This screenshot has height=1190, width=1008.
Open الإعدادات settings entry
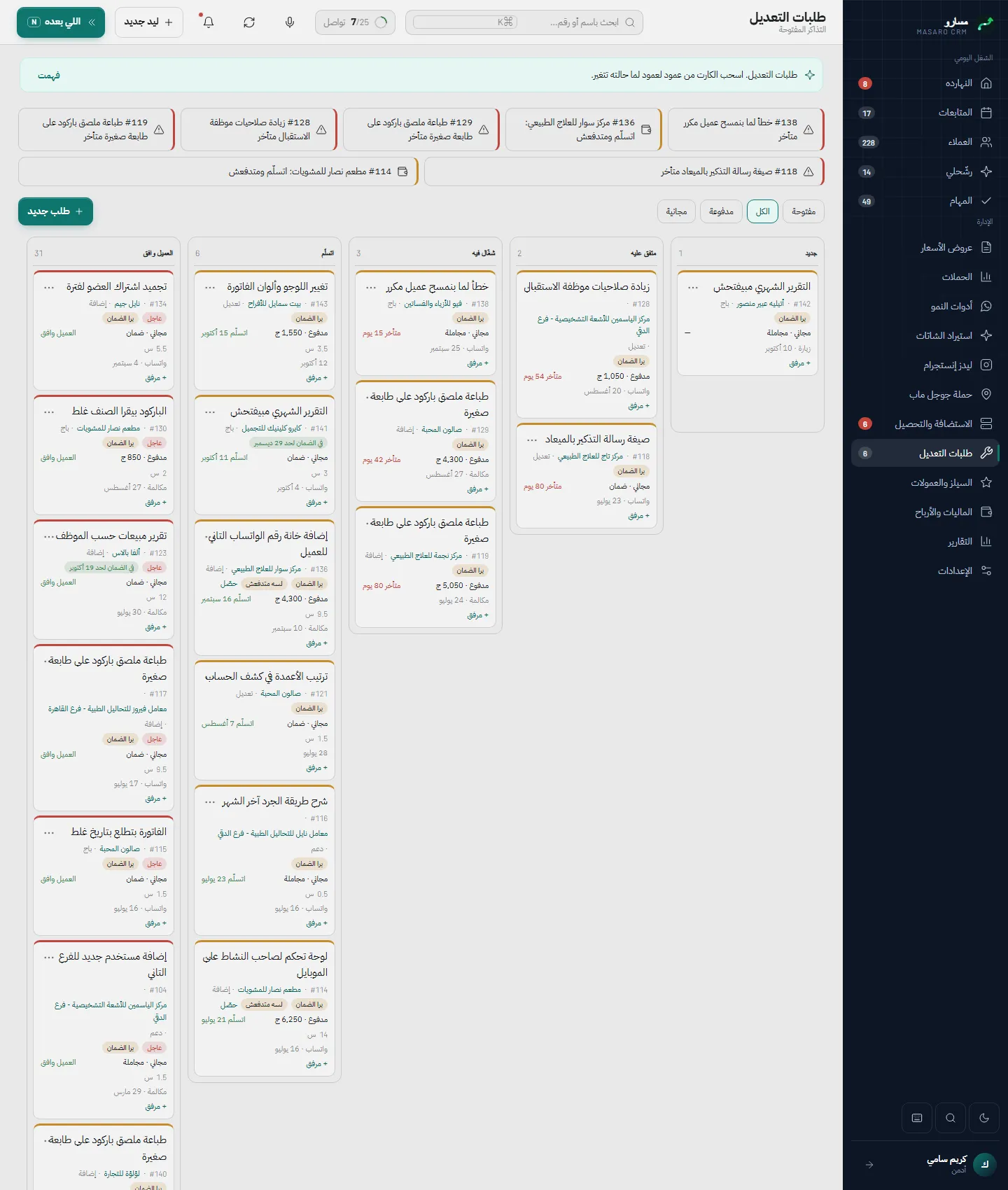point(925,570)
